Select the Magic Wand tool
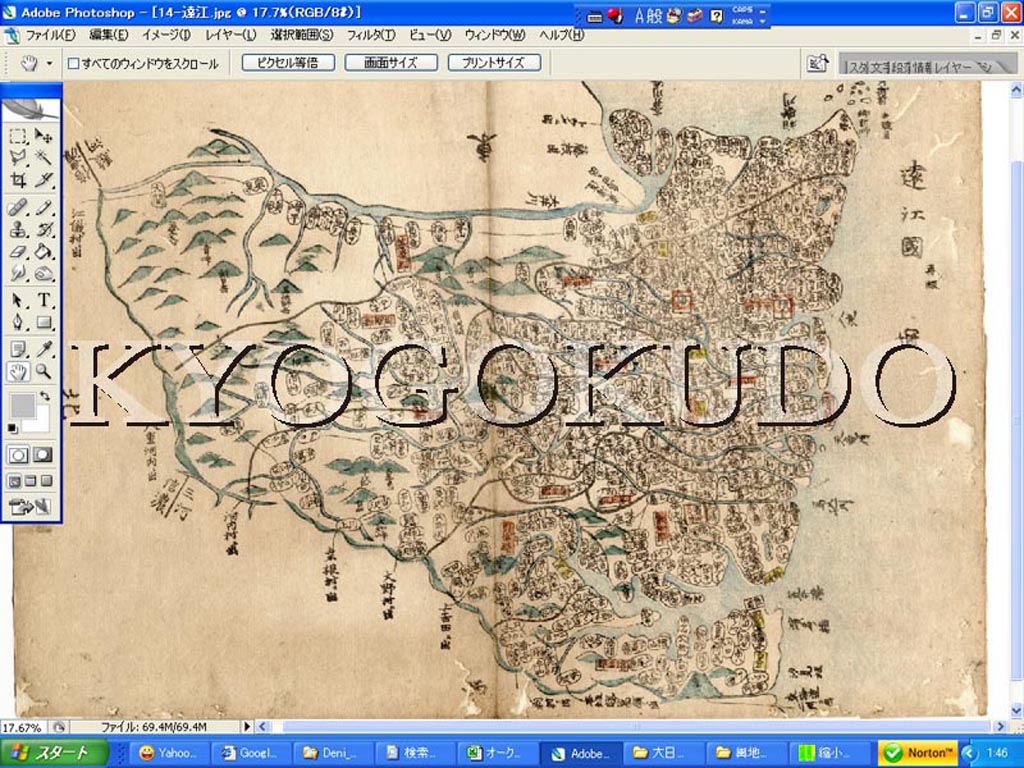The image size is (1024, 768). tap(43, 157)
